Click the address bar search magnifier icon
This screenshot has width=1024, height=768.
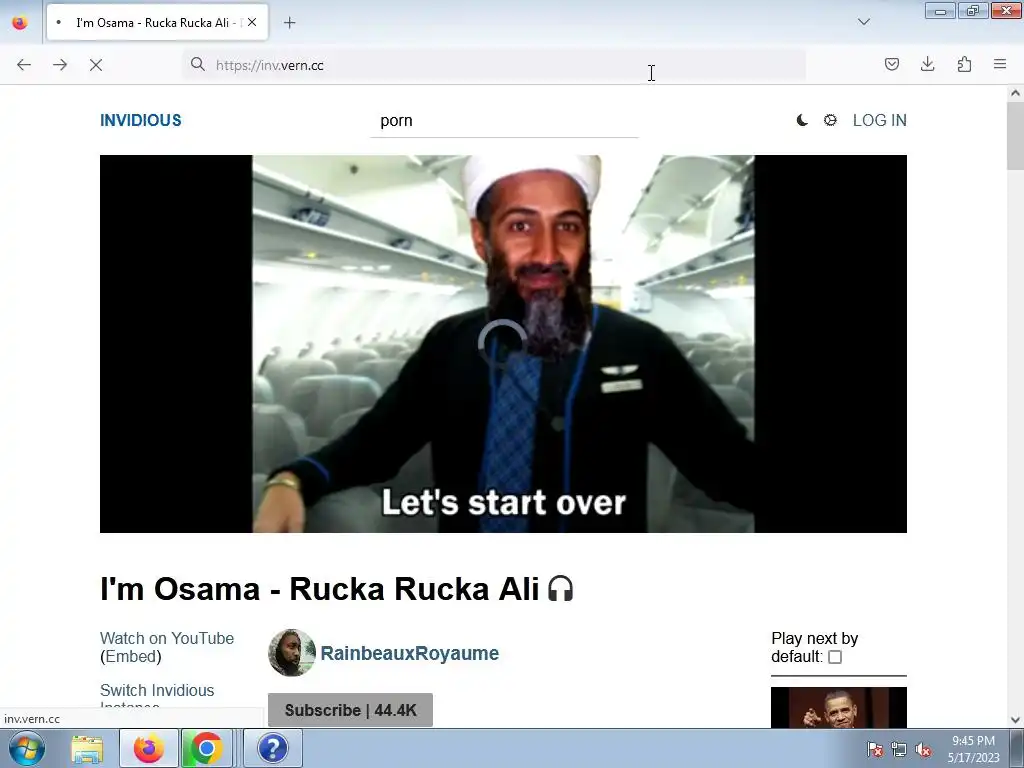pos(197,64)
